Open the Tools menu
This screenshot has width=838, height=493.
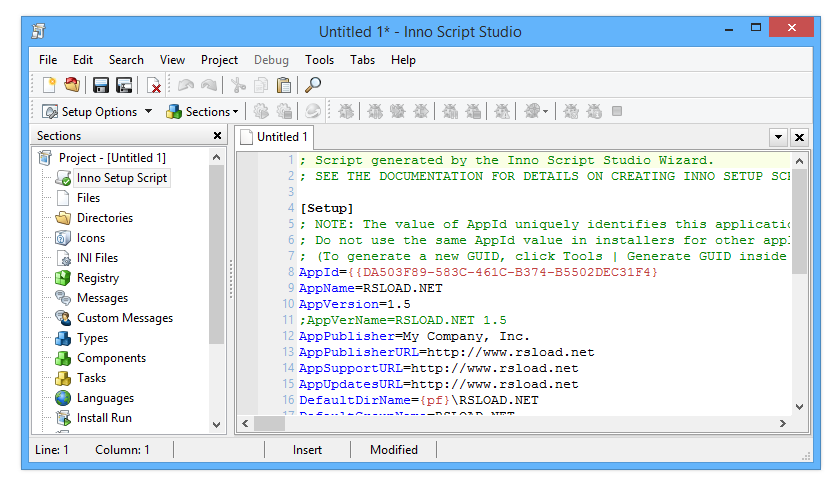point(319,60)
